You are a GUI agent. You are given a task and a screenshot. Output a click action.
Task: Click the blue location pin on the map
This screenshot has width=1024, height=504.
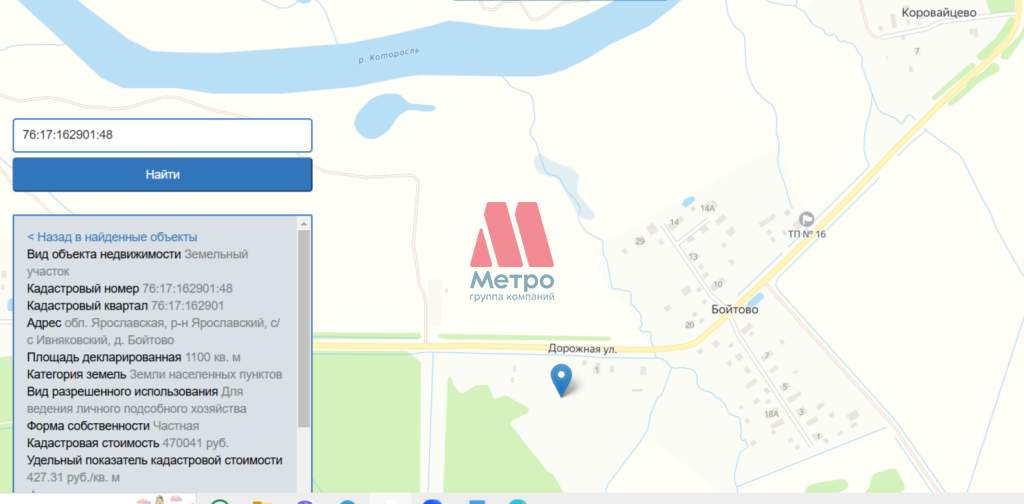561,380
